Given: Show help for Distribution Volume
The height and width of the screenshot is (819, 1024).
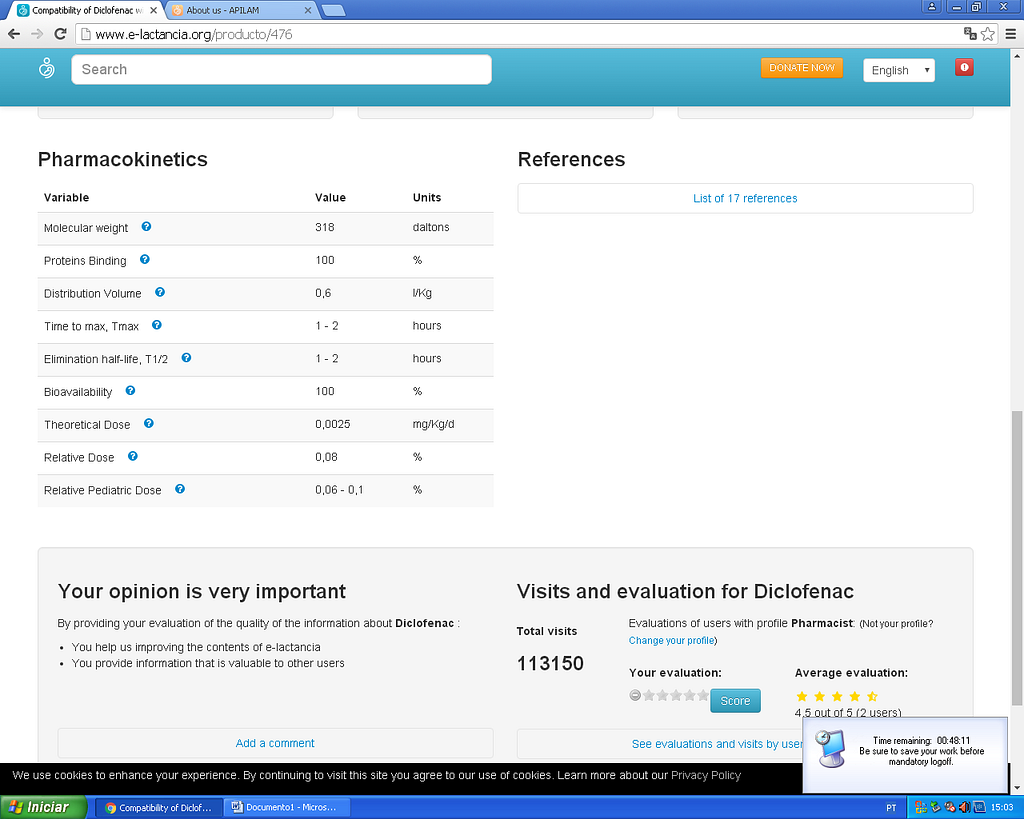Looking at the screenshot, I should click(x=160, y=292).
